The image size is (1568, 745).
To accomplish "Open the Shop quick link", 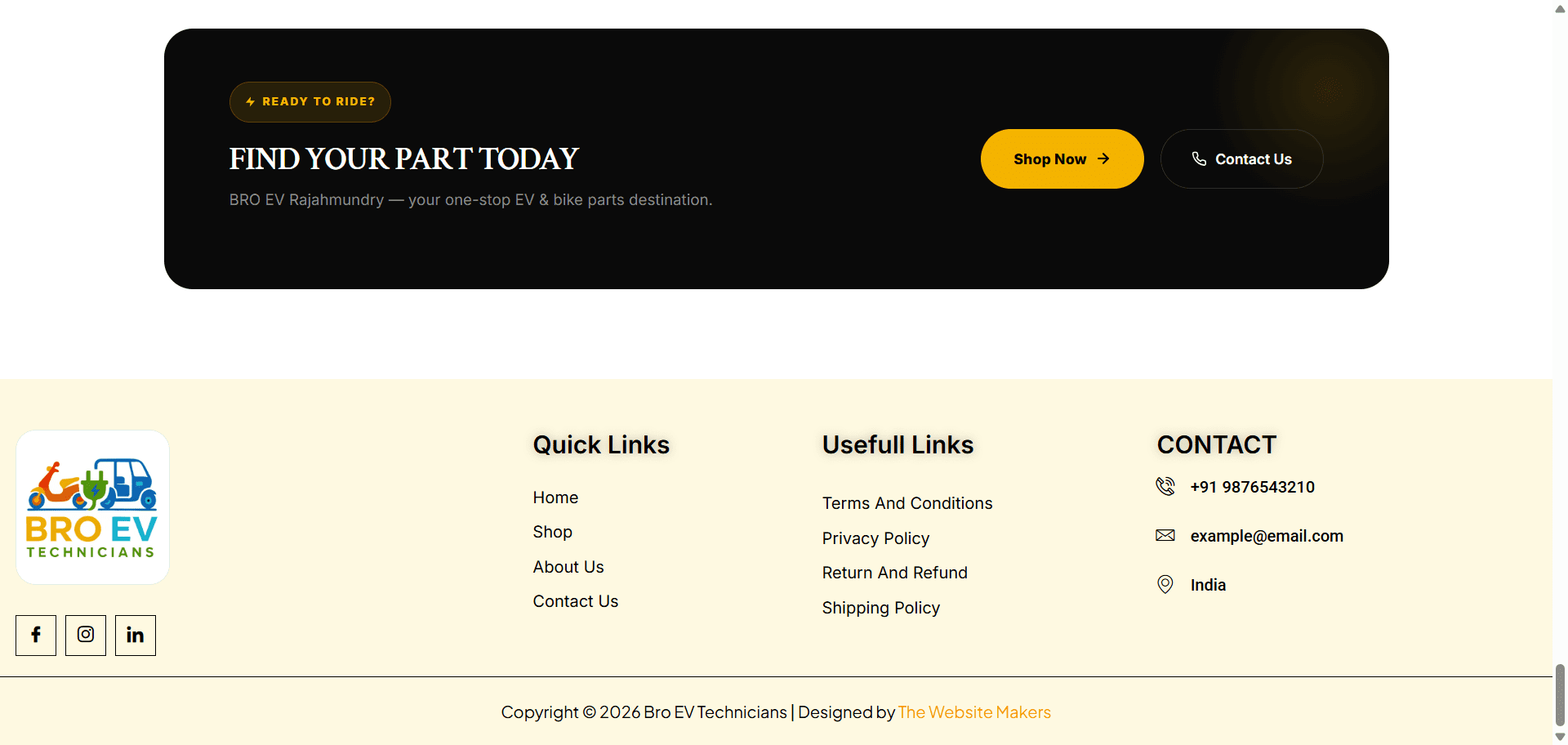I will point(553,532).
